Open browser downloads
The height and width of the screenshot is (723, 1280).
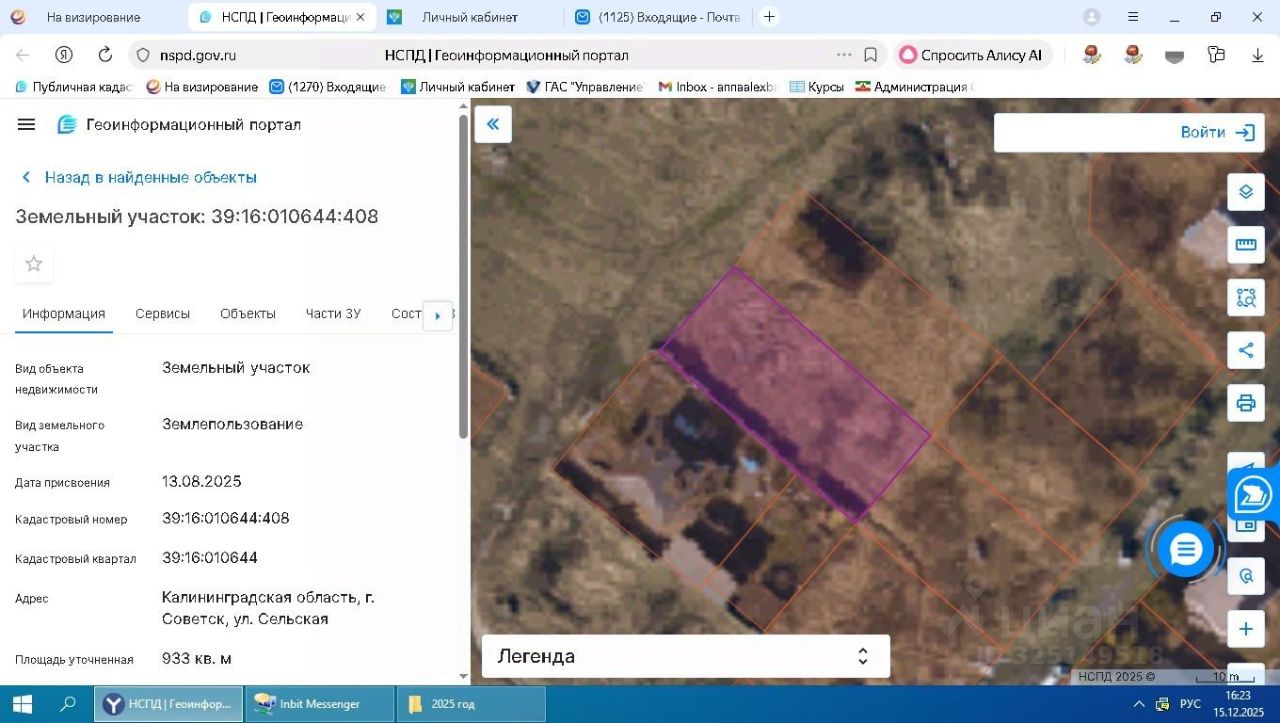[1258, 55]
